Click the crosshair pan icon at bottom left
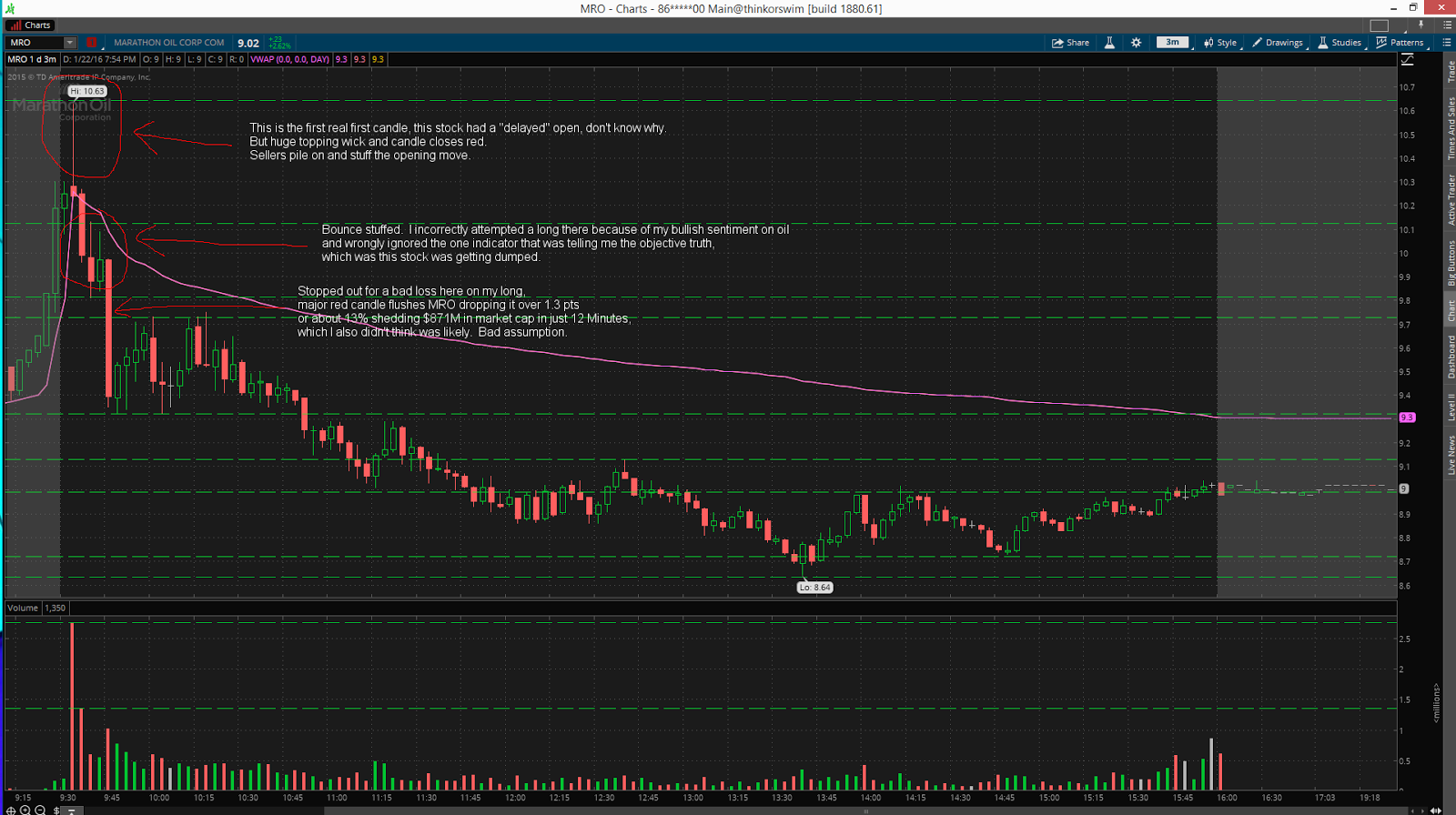This screenshot has height=815, width=1456. click(x=11, y=810)
